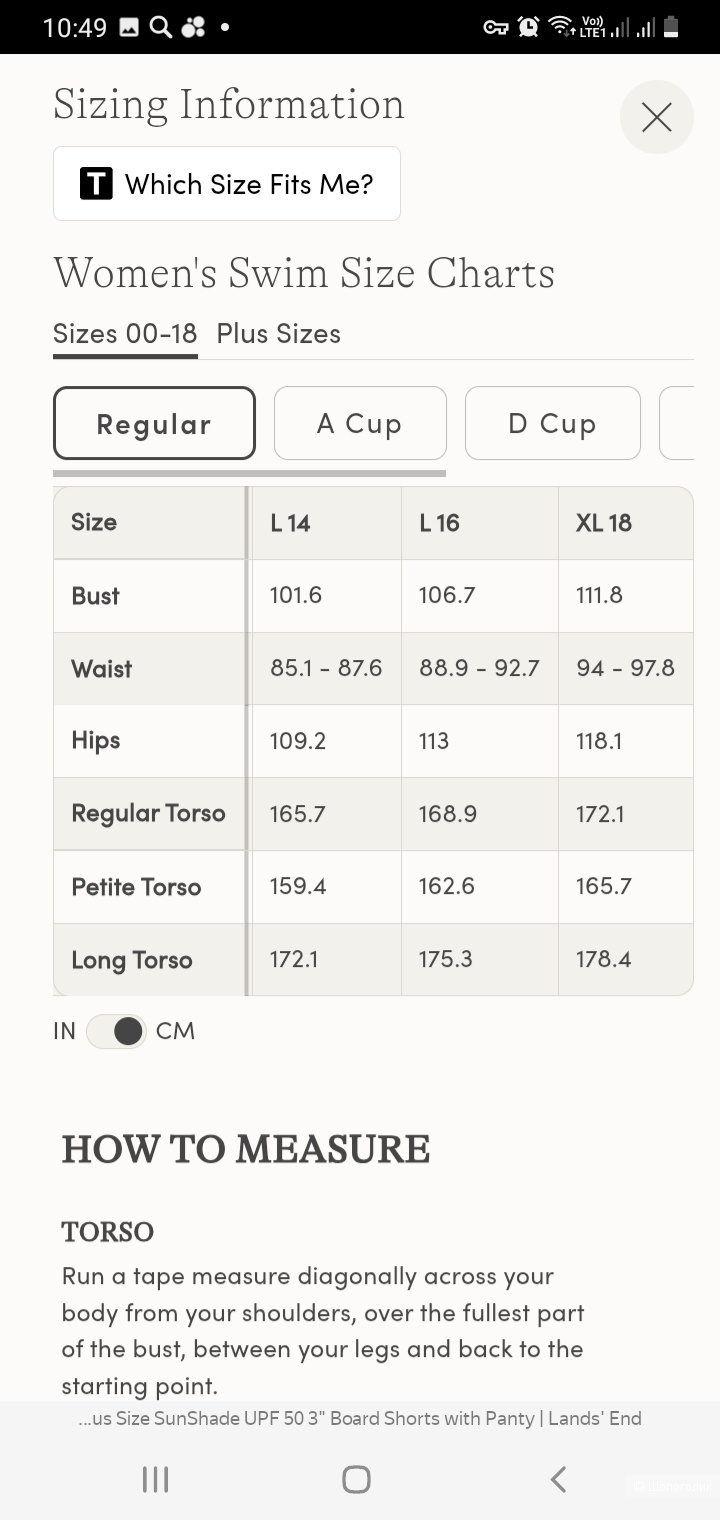Toggle the IN/CM unit switch
Screen dimensions: 720x1520
tap(116, 1031)
